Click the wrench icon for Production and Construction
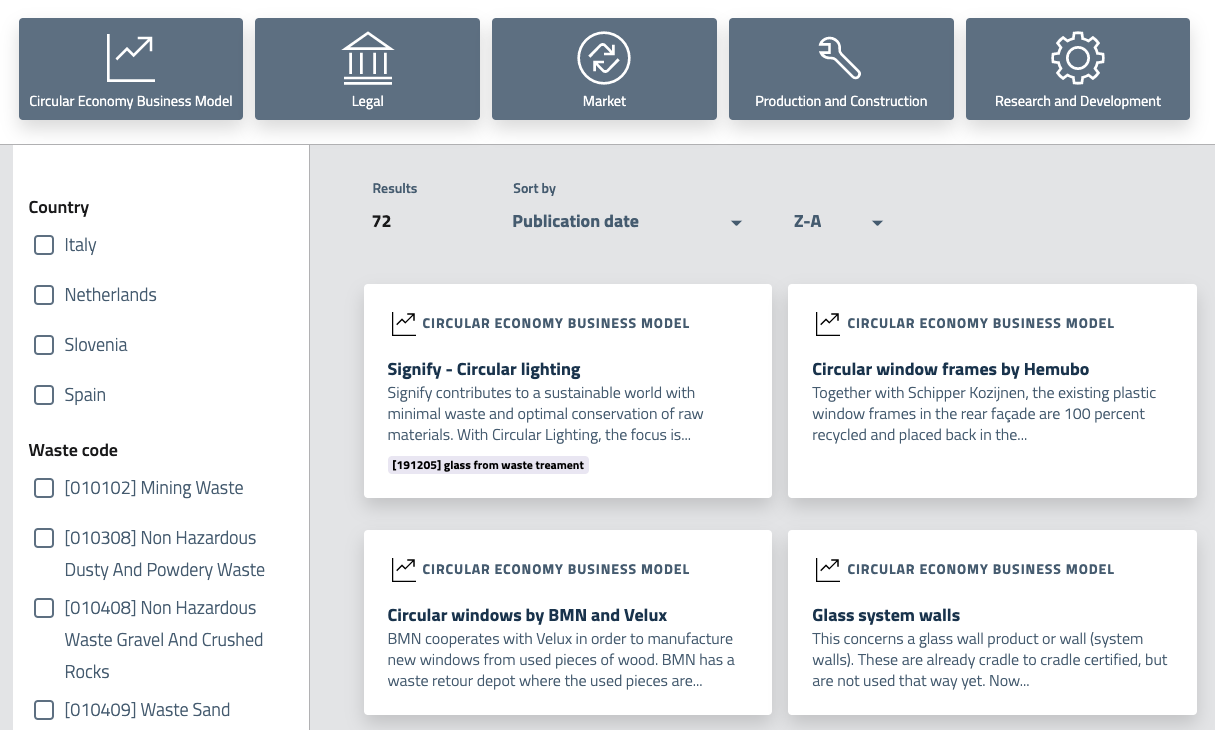Viewport: 1215px width, 730px height. pyautogui.click(x=840, y=58)
